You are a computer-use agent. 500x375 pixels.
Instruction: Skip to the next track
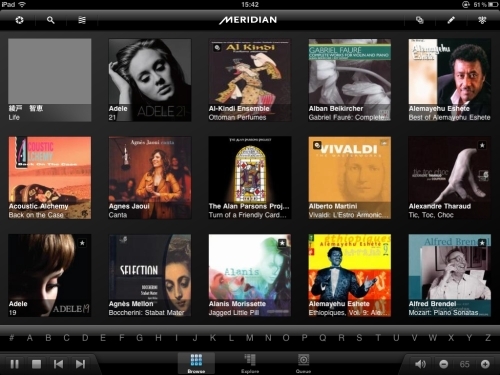(x=80, y=364)
